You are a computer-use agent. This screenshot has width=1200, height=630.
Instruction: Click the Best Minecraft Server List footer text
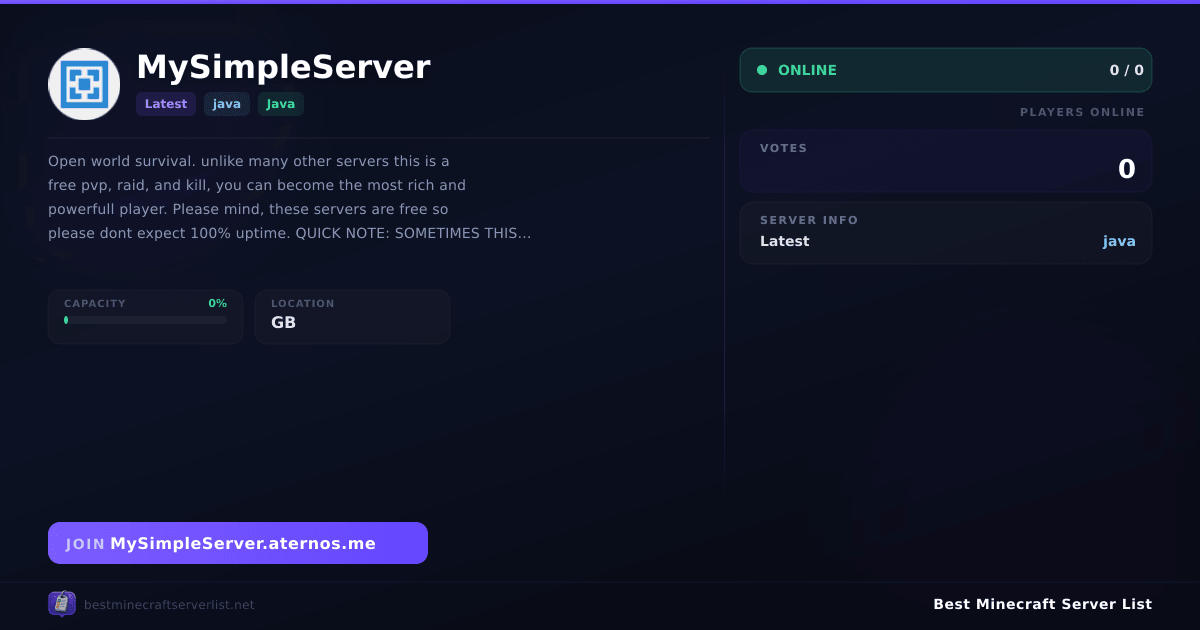(1042, 604)
